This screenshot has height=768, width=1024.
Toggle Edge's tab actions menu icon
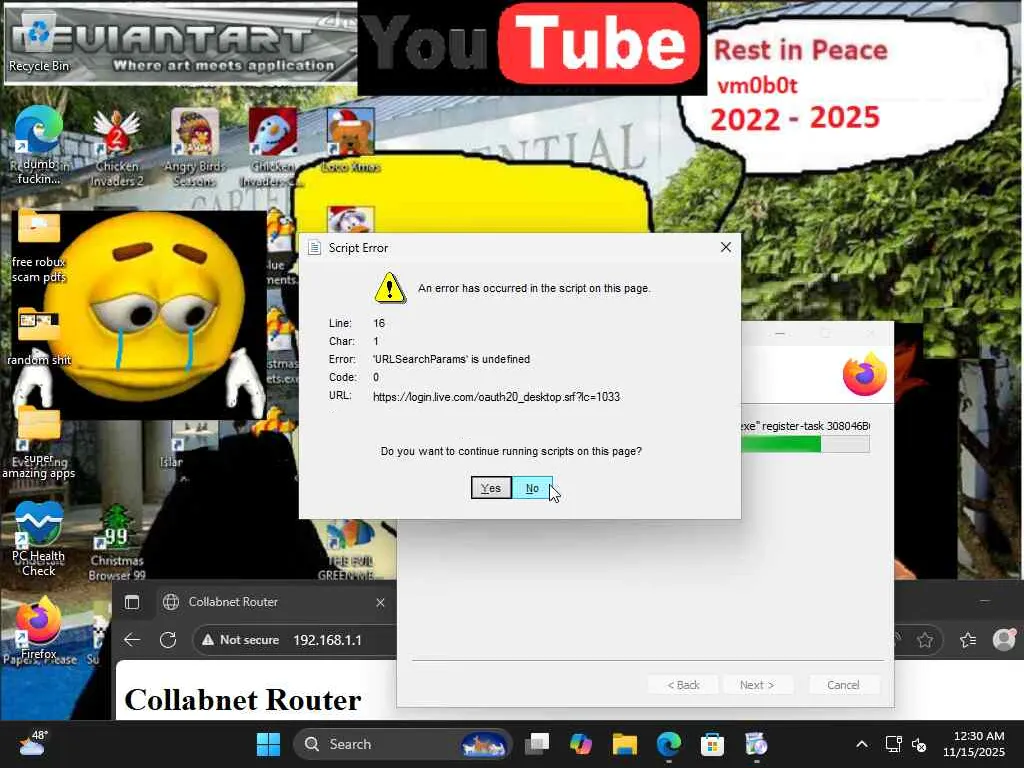132,602
